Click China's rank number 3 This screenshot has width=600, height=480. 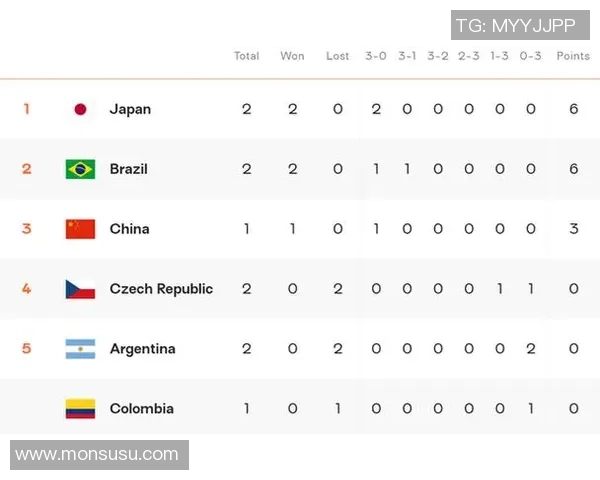tap(27, 229)
